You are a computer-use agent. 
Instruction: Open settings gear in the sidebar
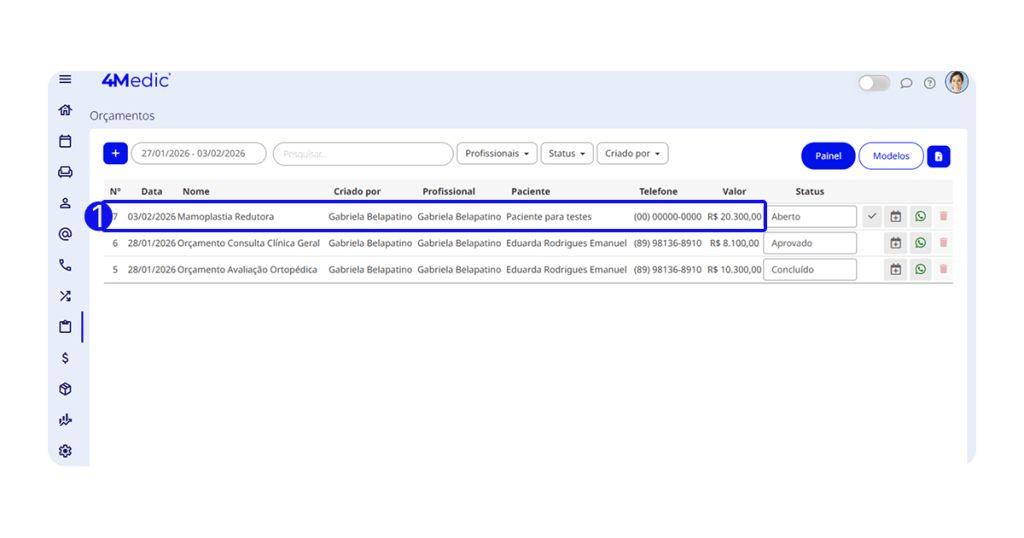(x=65, y=451)
